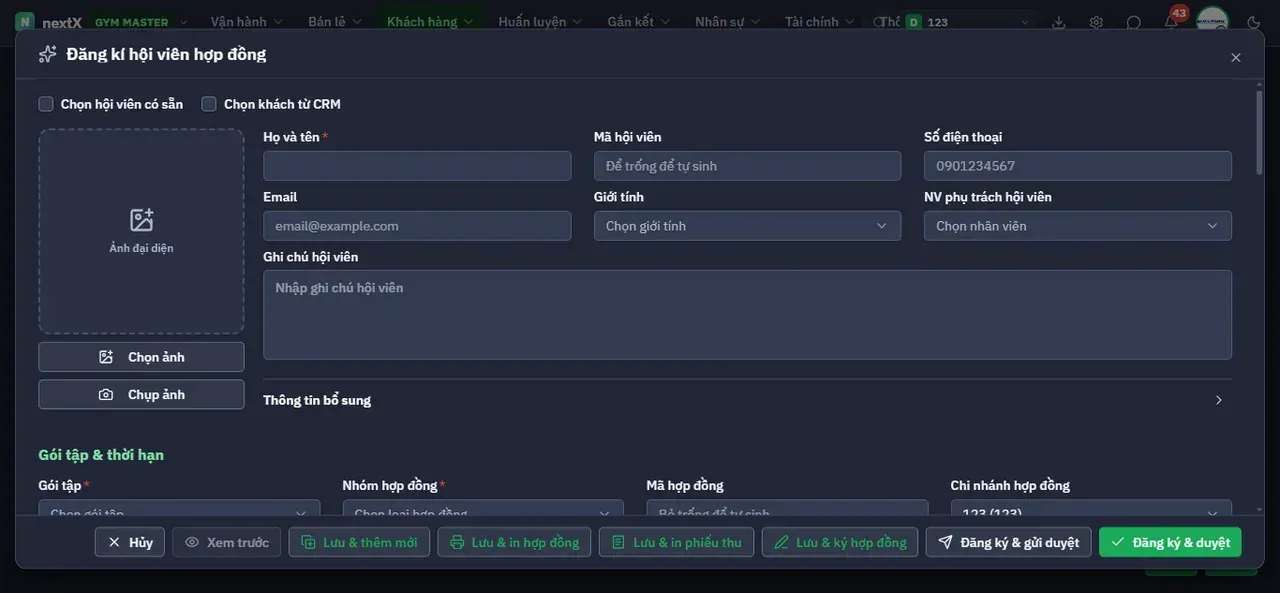Click Lưu & thêm mới button

[360, 542]
